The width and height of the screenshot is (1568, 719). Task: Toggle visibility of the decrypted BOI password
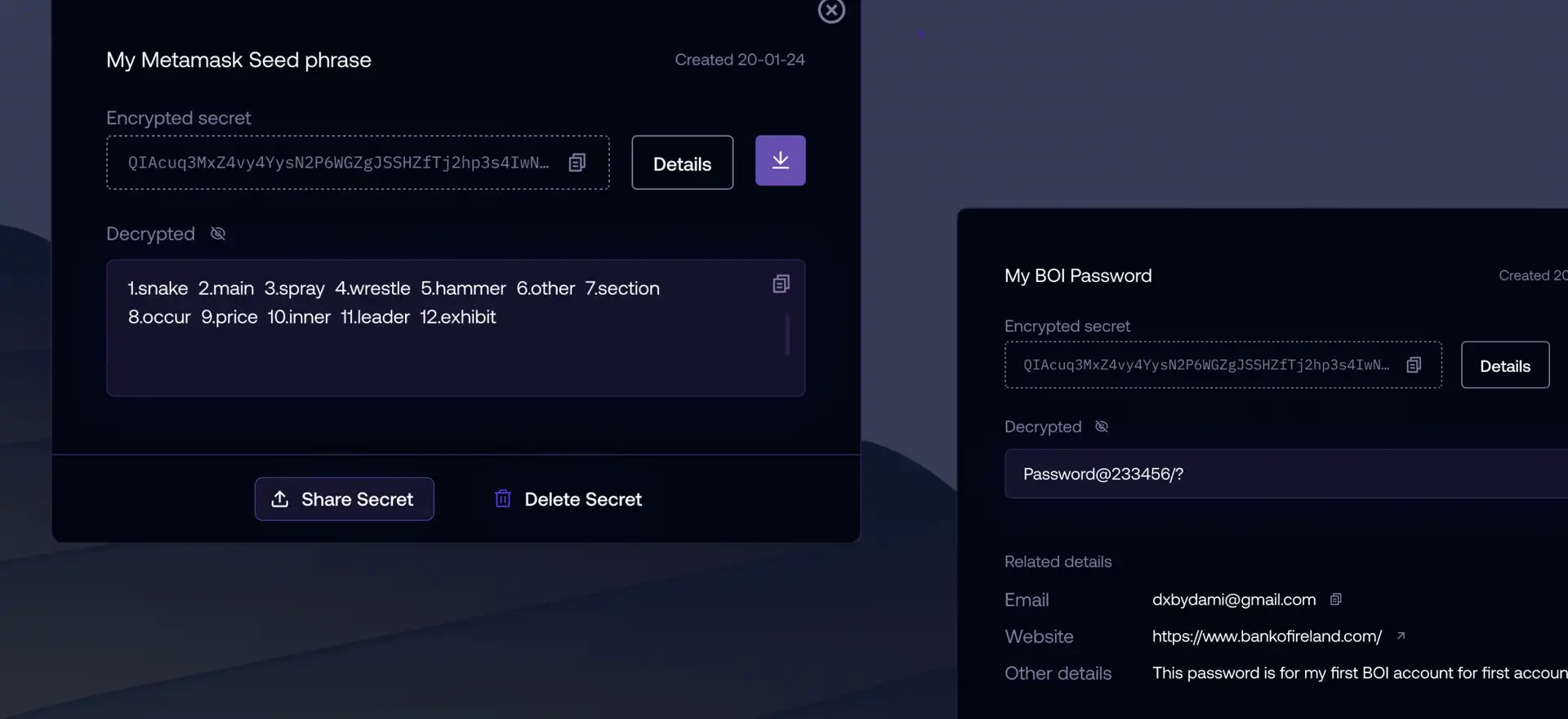click(x=1102, y=426)
